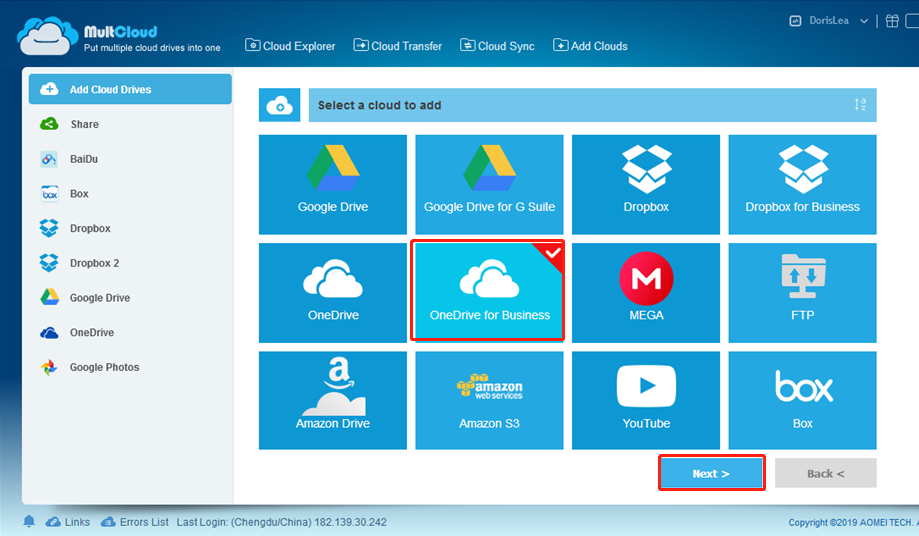Select the Amazon Drive tile

(333, 401)
